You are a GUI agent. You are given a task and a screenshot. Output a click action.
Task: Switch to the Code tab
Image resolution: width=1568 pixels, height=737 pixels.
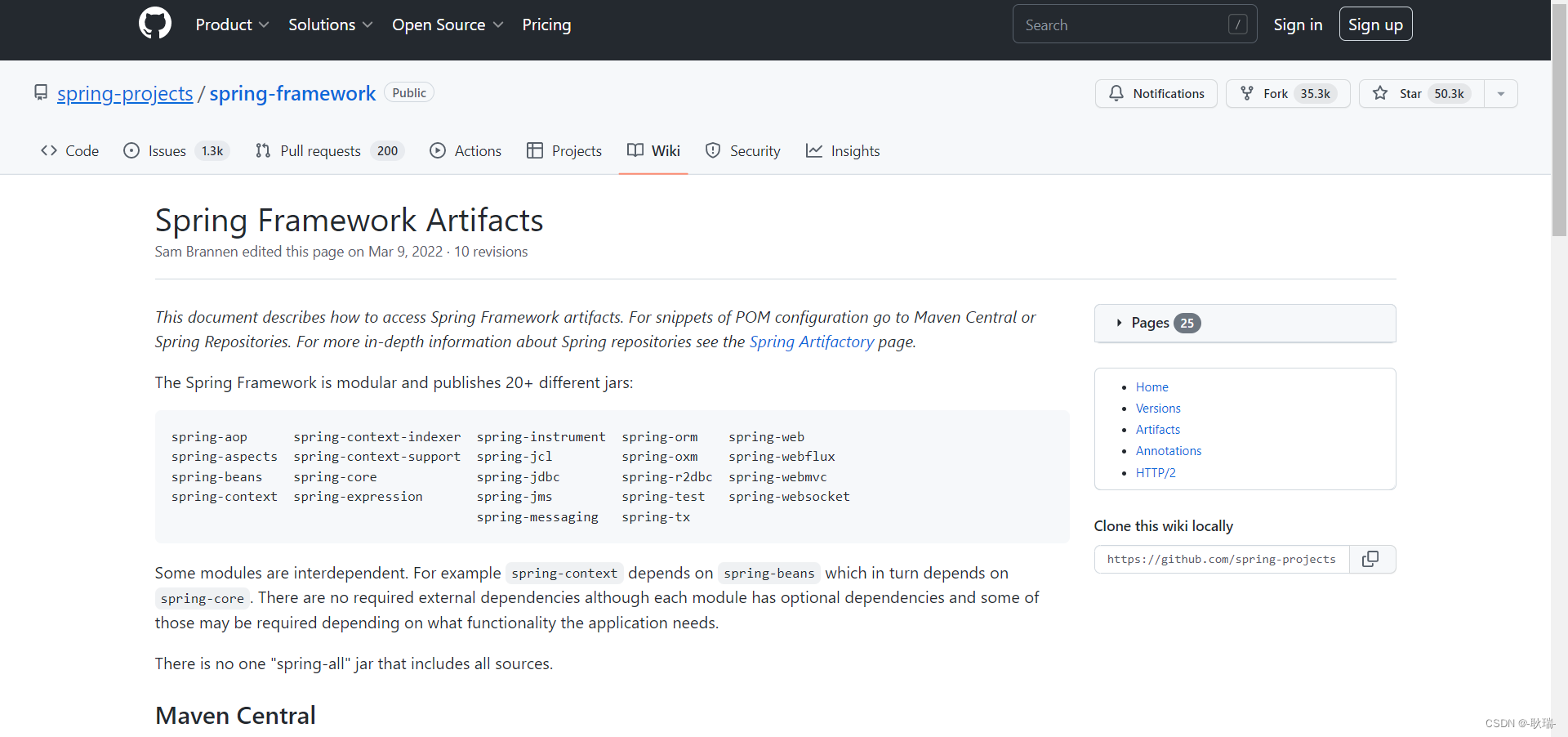tap(69, 150)
